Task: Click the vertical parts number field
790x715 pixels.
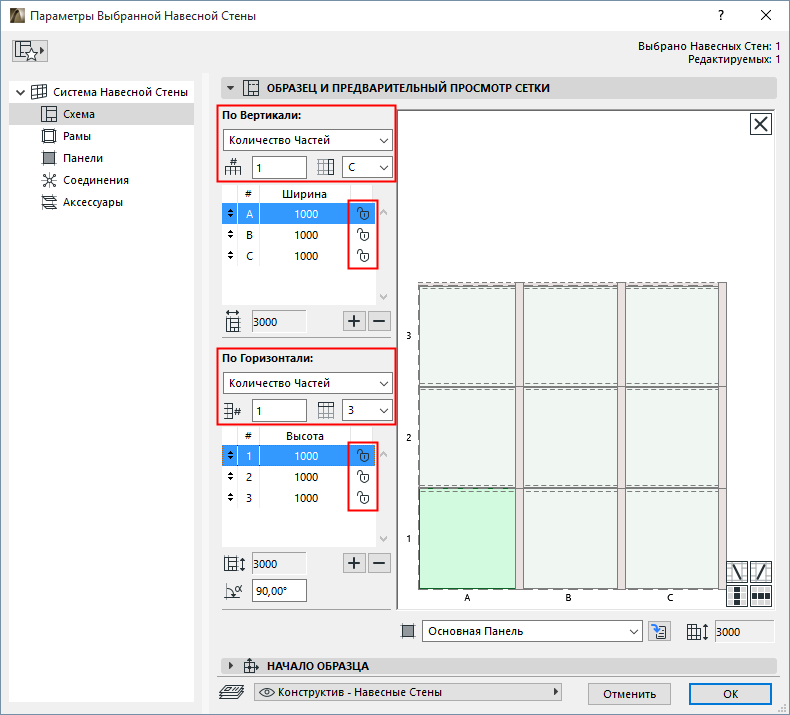Action: (279, 167)
